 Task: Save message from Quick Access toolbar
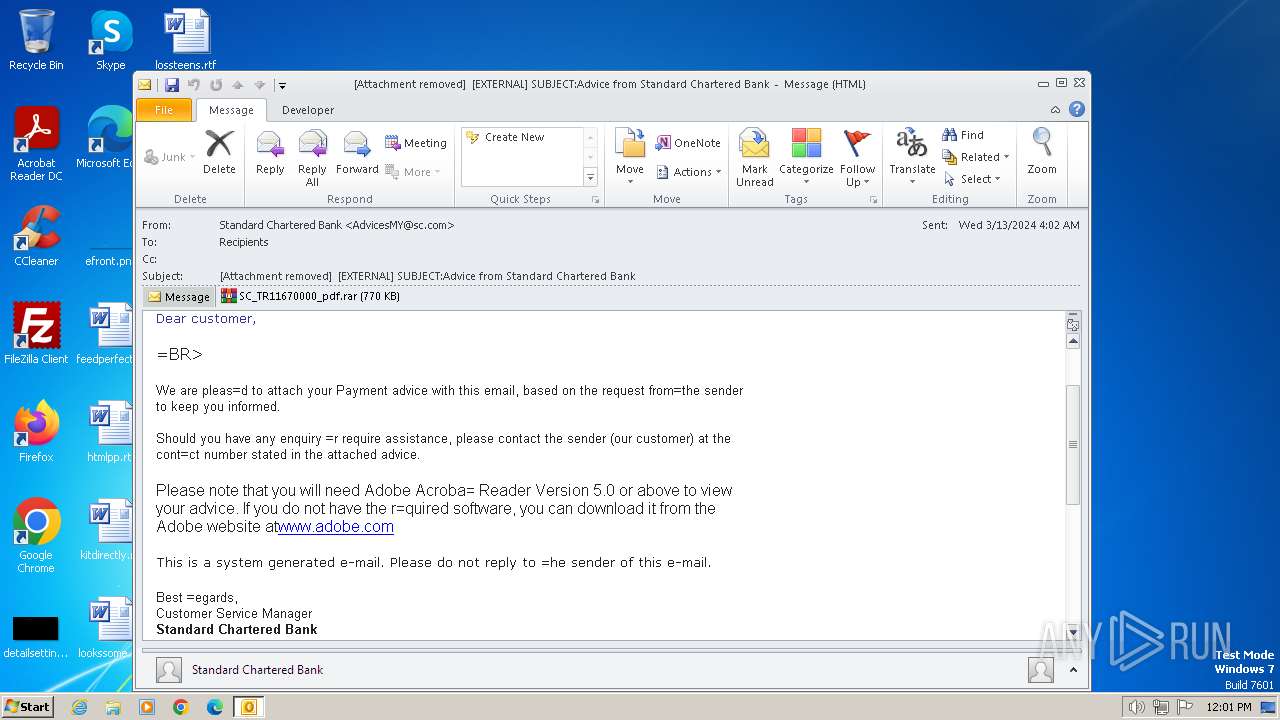coord(172,85)
